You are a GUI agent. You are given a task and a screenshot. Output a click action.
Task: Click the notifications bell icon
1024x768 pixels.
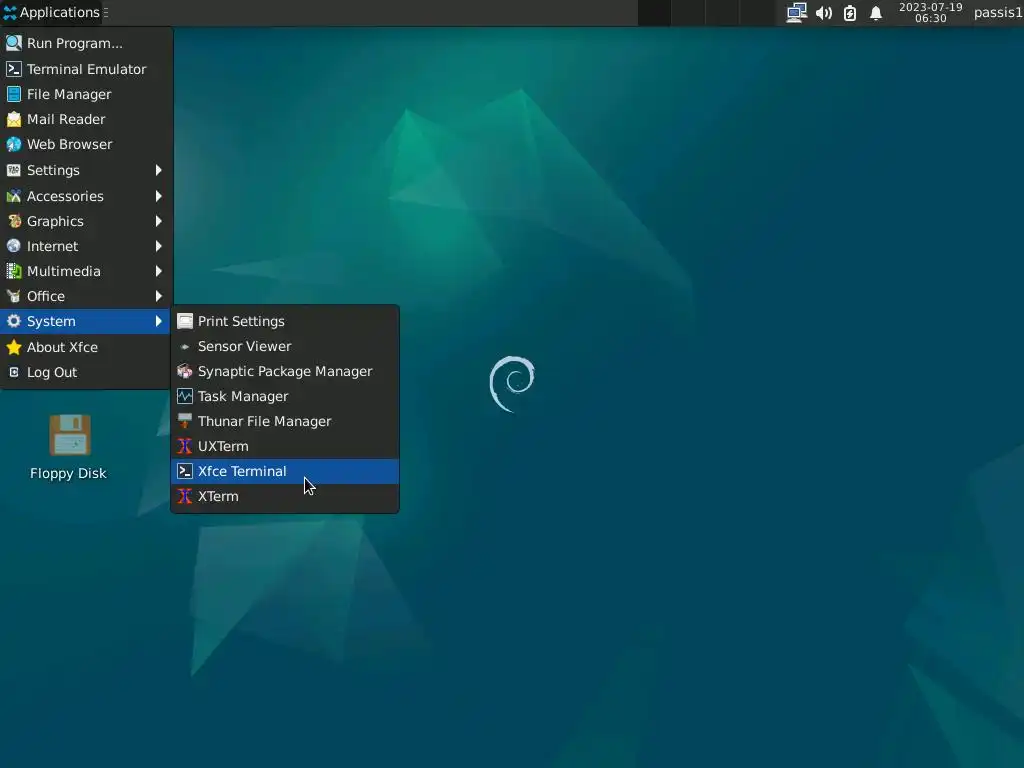[x=876, y=13]
